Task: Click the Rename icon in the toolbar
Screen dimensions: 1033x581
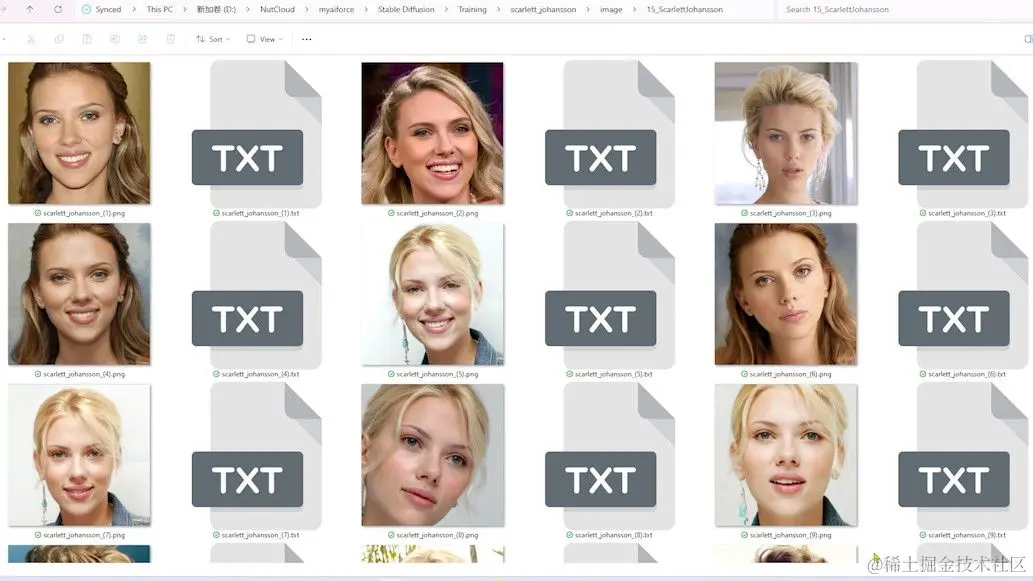Action: [115, 40]
